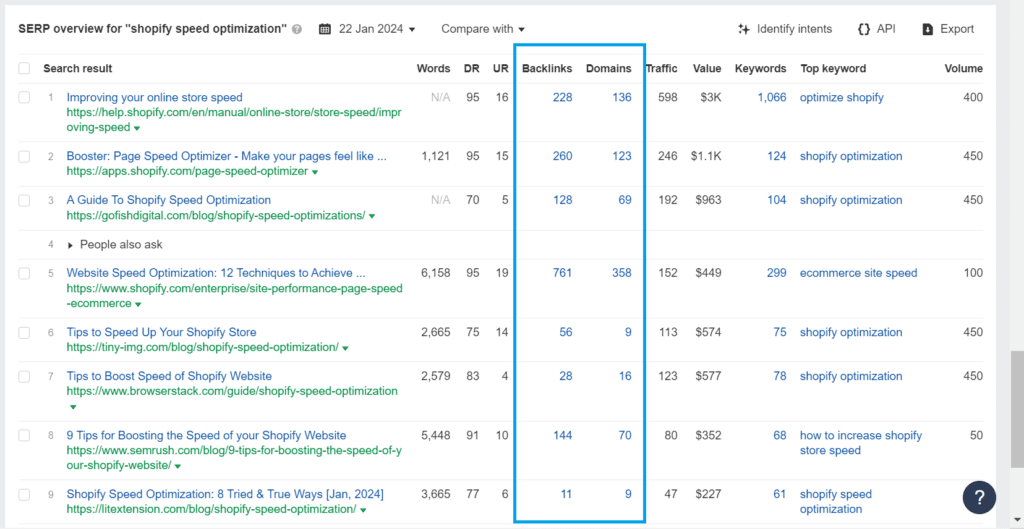
Task: Open the 1,066 keywords value
Action: [772, 97]
